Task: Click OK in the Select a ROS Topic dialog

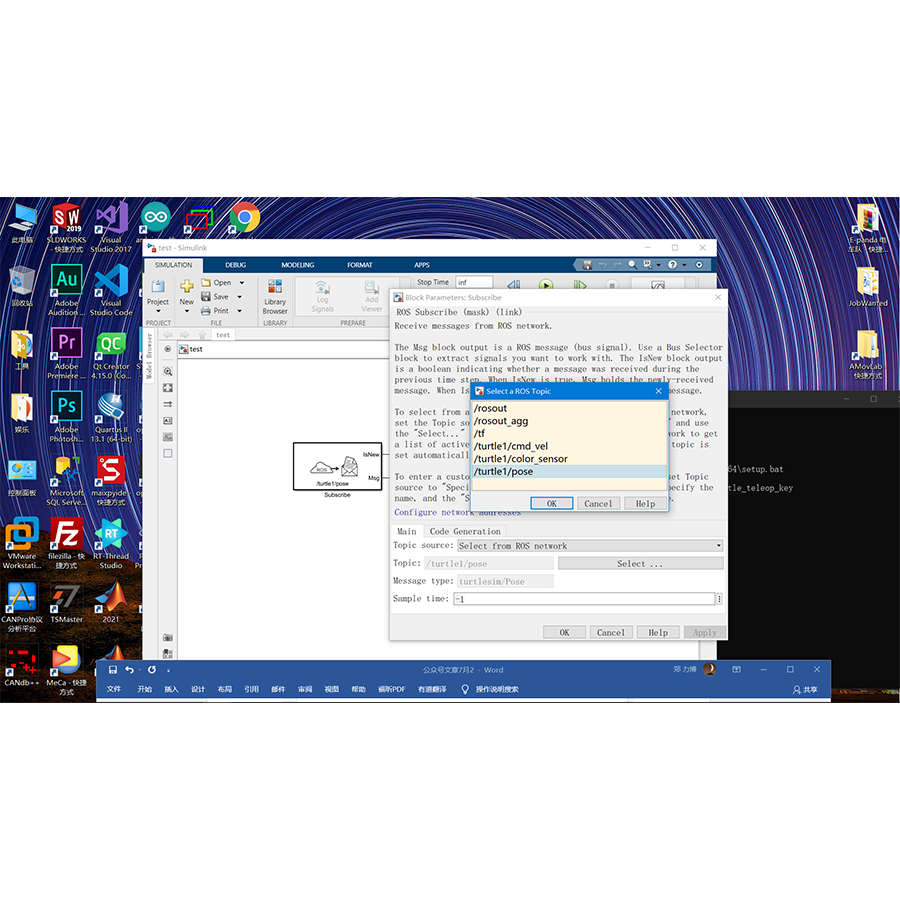Action: click(x=553, y=503)
